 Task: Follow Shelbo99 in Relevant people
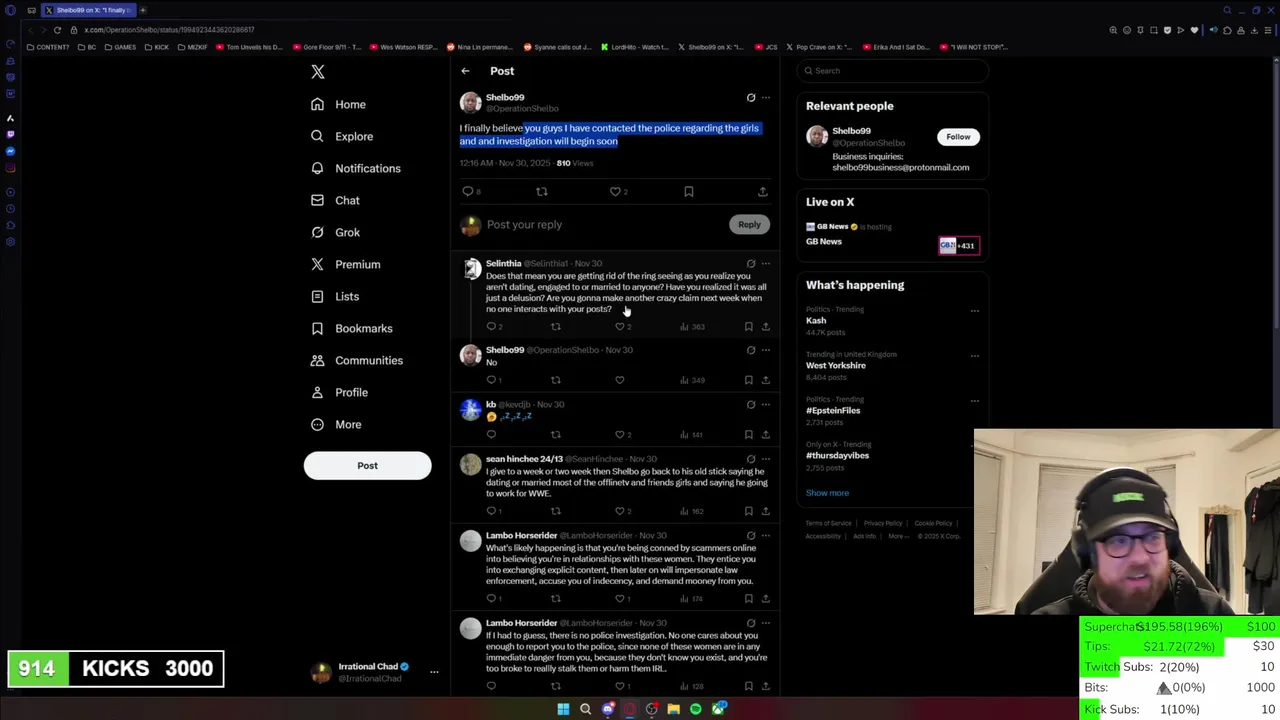[x=958, y=137]
